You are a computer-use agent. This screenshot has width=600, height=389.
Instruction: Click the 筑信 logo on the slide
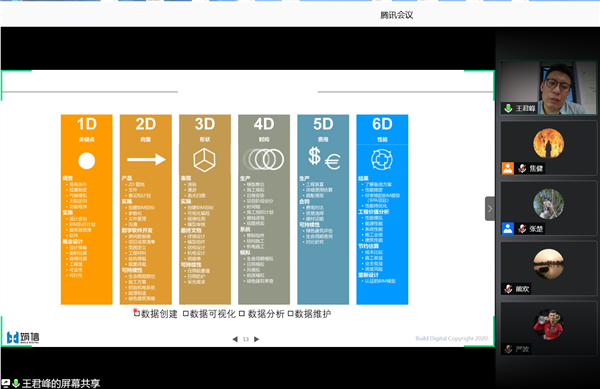23,337
